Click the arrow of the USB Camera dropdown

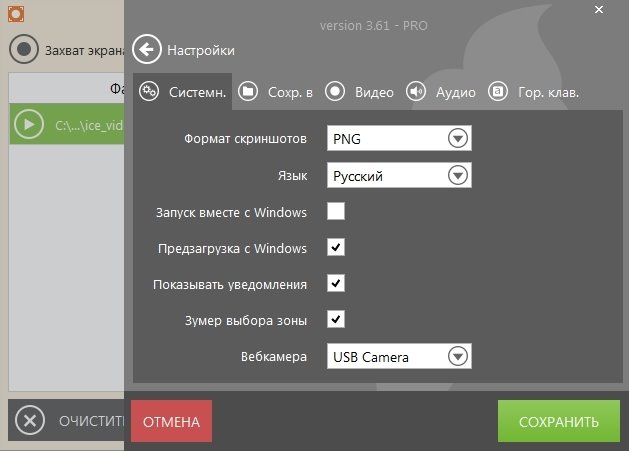458,356
